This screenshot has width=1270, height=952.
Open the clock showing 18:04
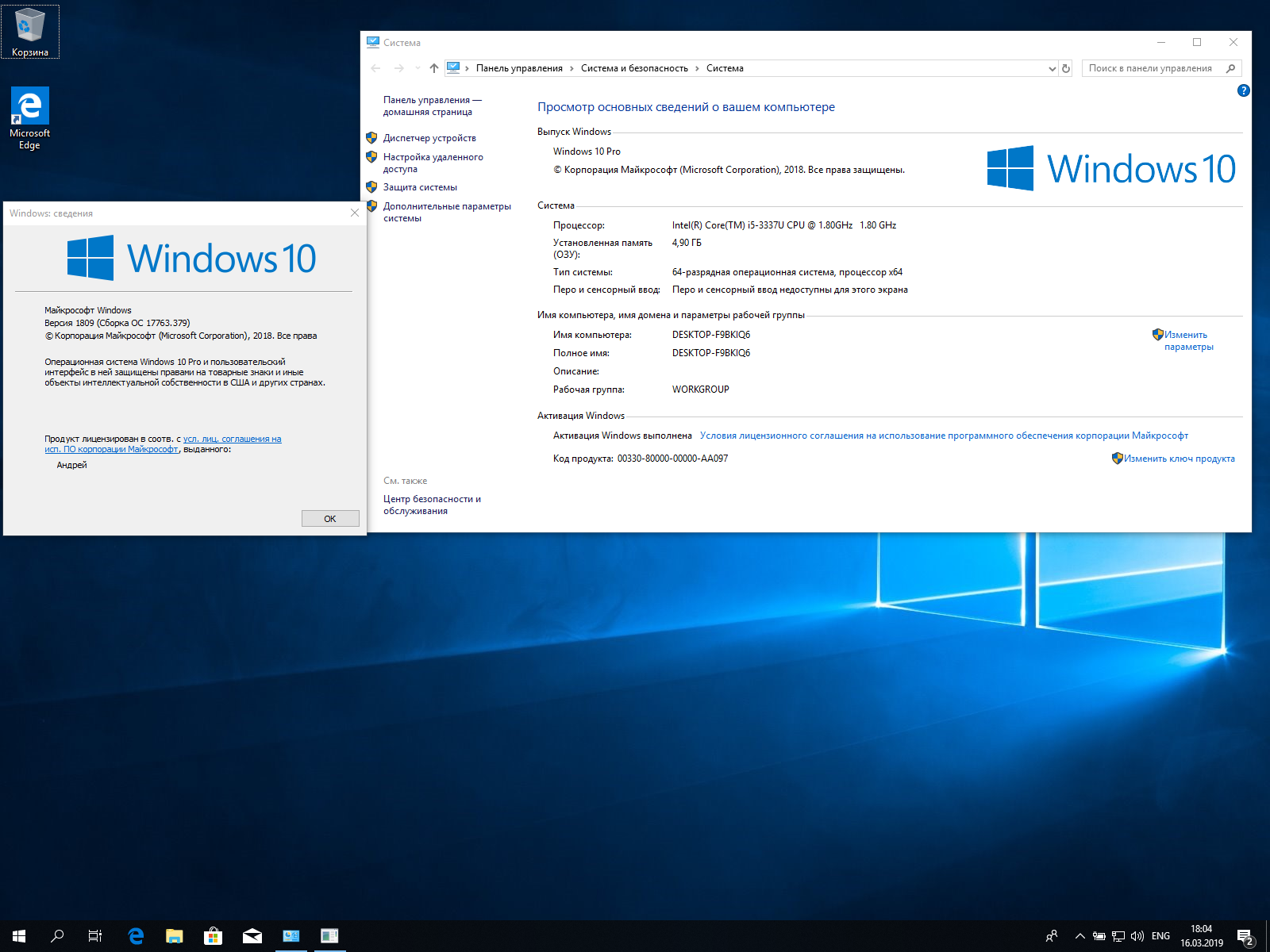pyautogui.click(x=1201, y=936)
